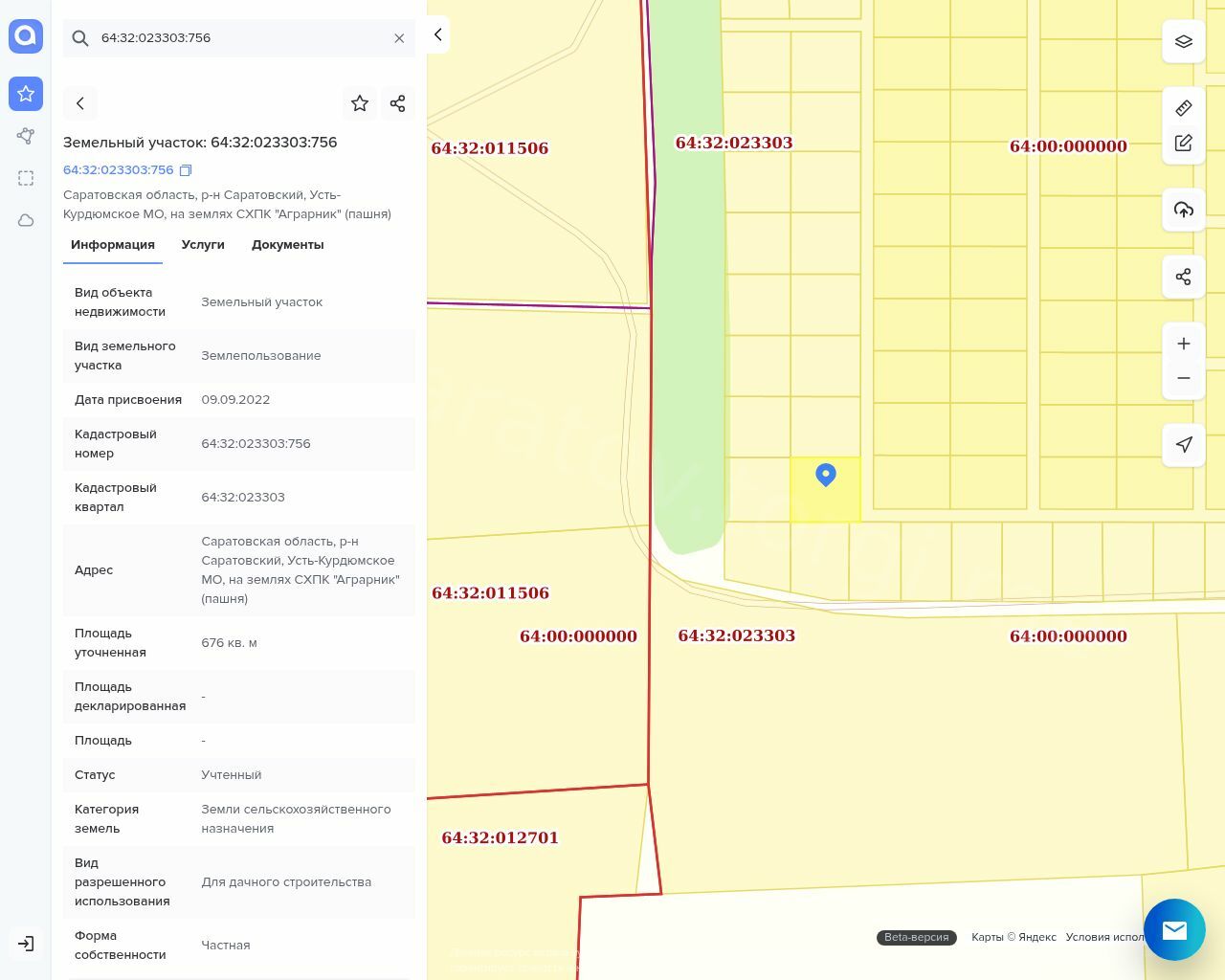Share the map using right toolbar icon

click(x=1183, y=277)
